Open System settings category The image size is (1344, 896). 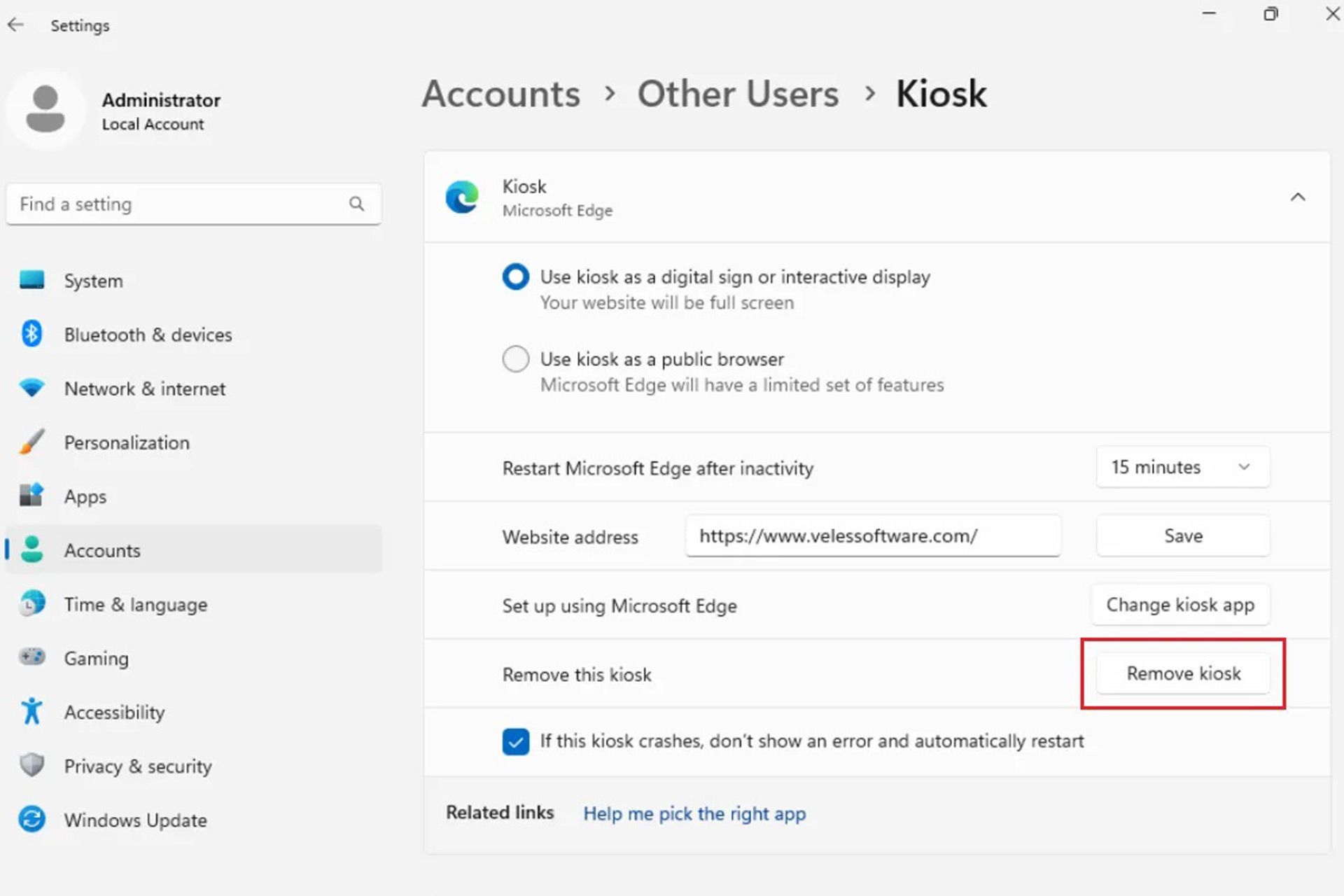[194, 281]
